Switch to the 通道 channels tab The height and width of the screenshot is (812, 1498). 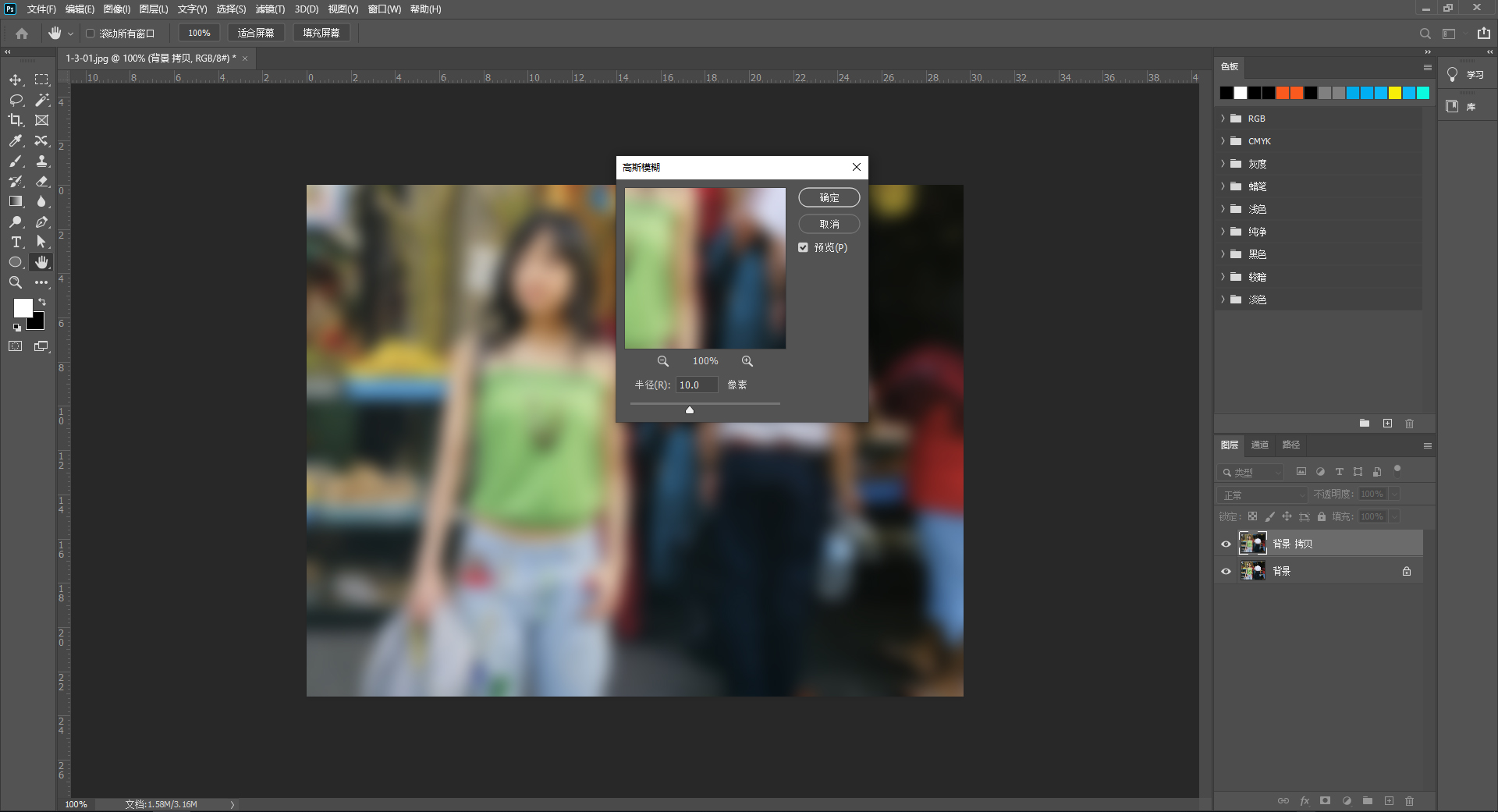pos(1259,445)
